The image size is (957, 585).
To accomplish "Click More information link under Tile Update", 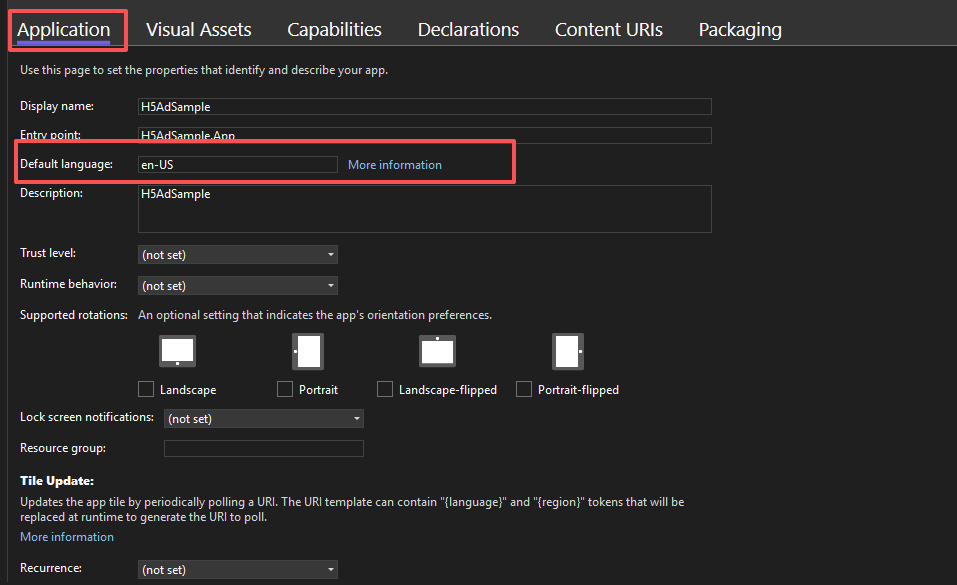I will tap(67, 537).
